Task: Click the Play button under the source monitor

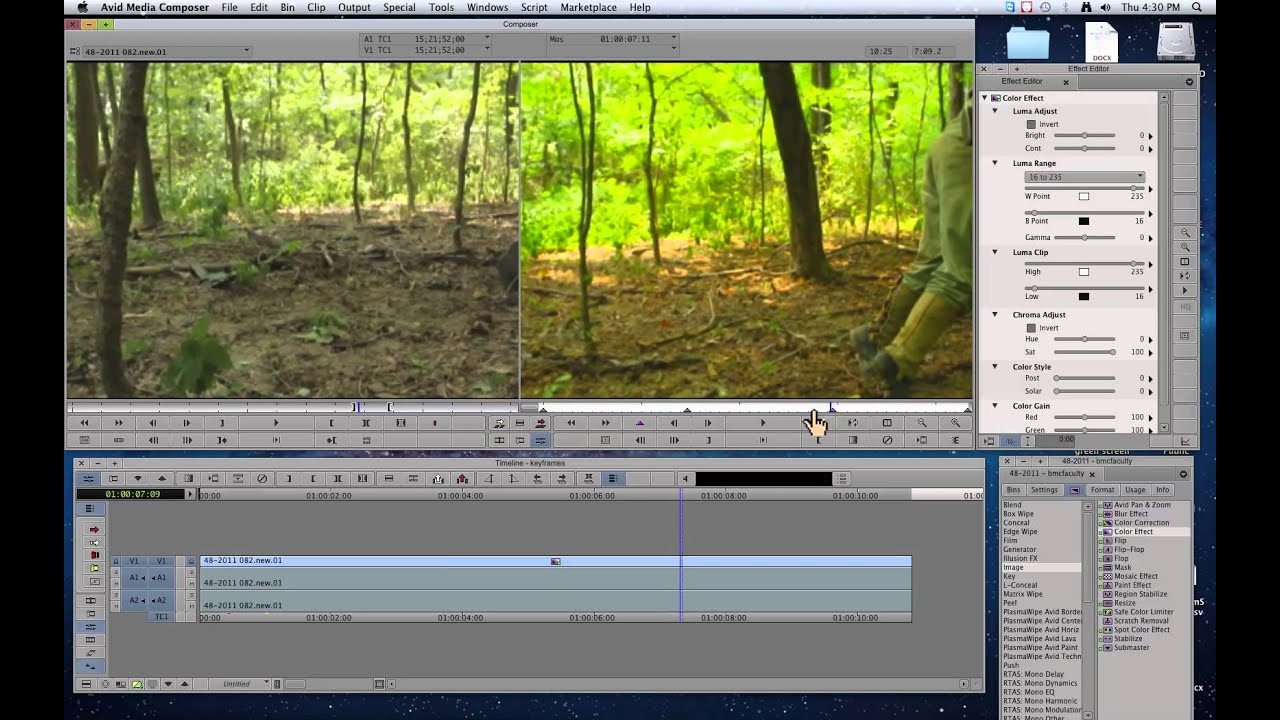Action: [x=276, y=423]
